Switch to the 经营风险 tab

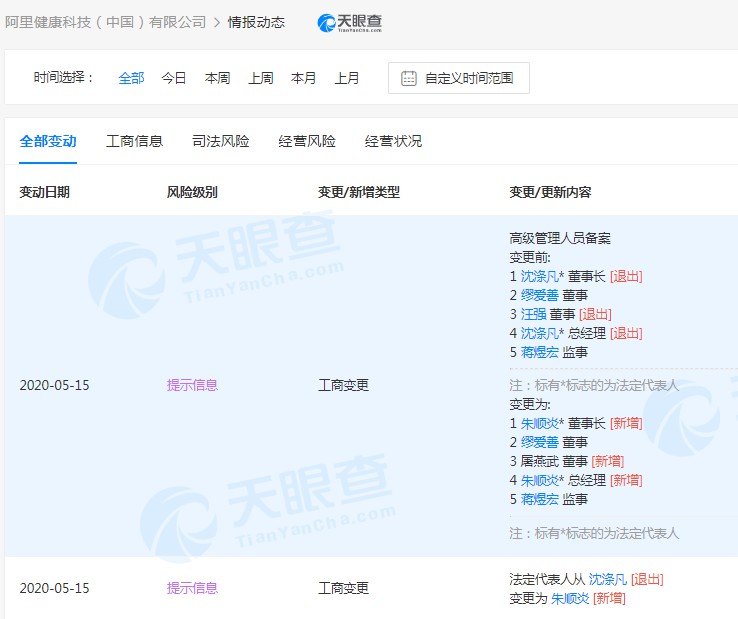coord(307,141)
